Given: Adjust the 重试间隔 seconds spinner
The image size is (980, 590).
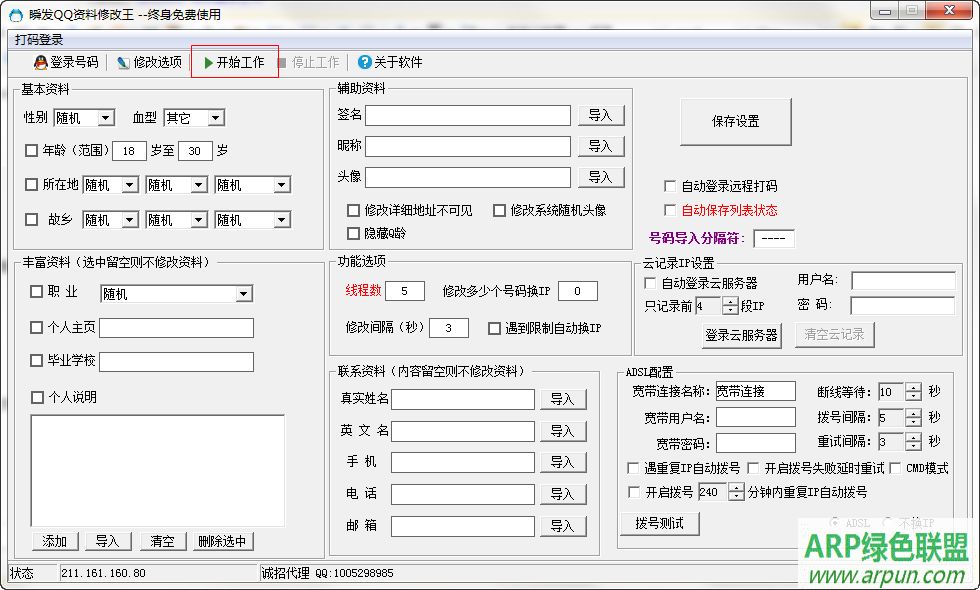Looking at the screenshot, I should point(914,442).
